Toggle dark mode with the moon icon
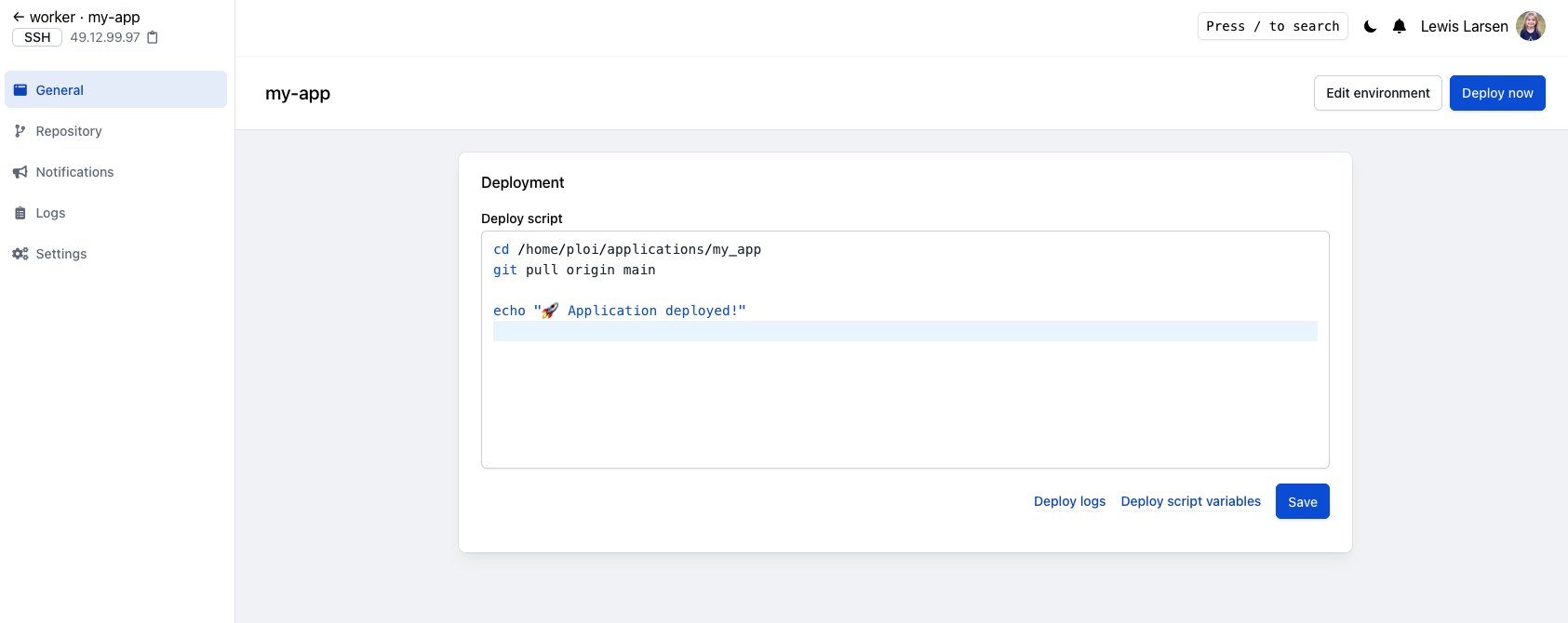 click(1370, 26)
